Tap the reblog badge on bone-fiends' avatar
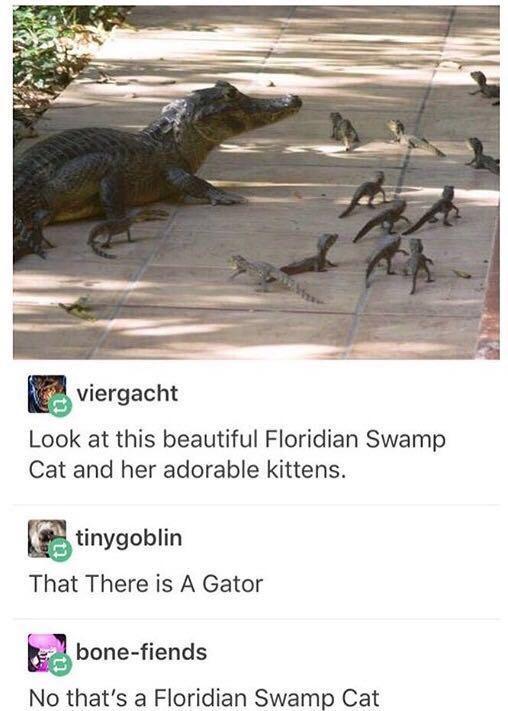508x711 pixels. 60,664
